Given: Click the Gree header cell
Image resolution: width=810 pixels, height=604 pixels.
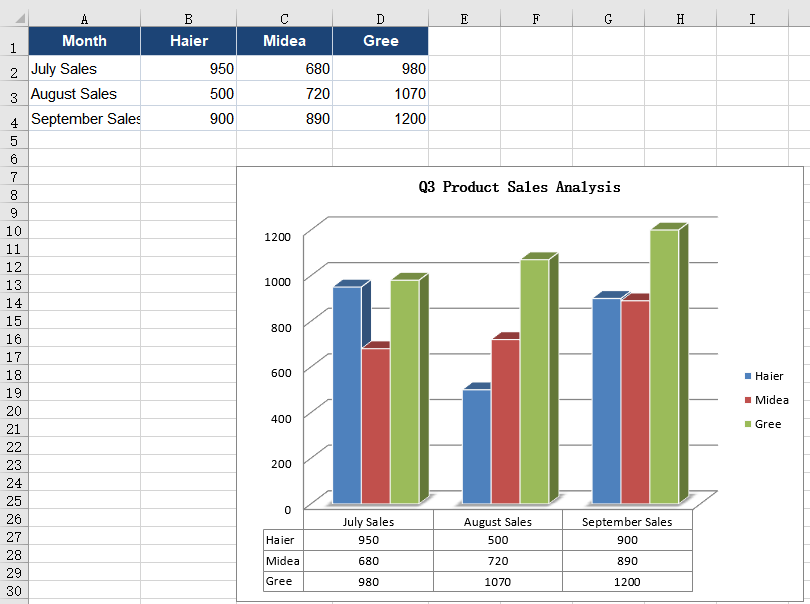Looking at the screenshot, I should [380, 41].
